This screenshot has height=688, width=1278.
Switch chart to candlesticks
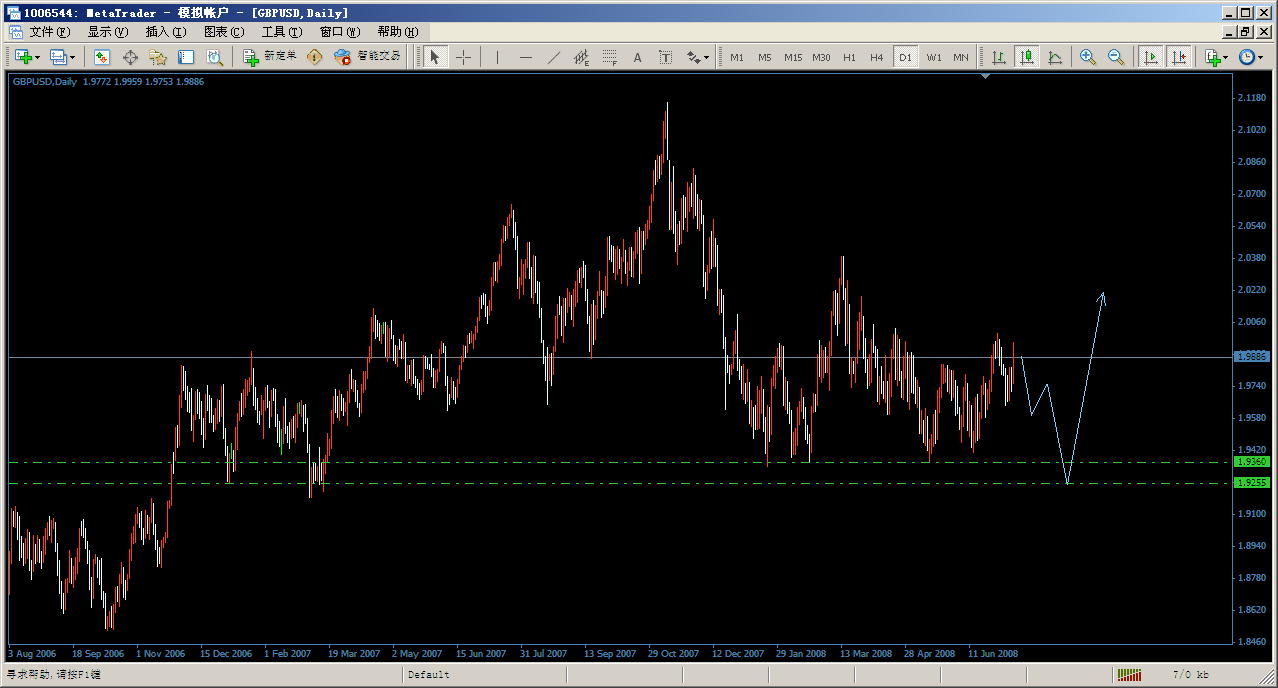tap(1026, 57)
